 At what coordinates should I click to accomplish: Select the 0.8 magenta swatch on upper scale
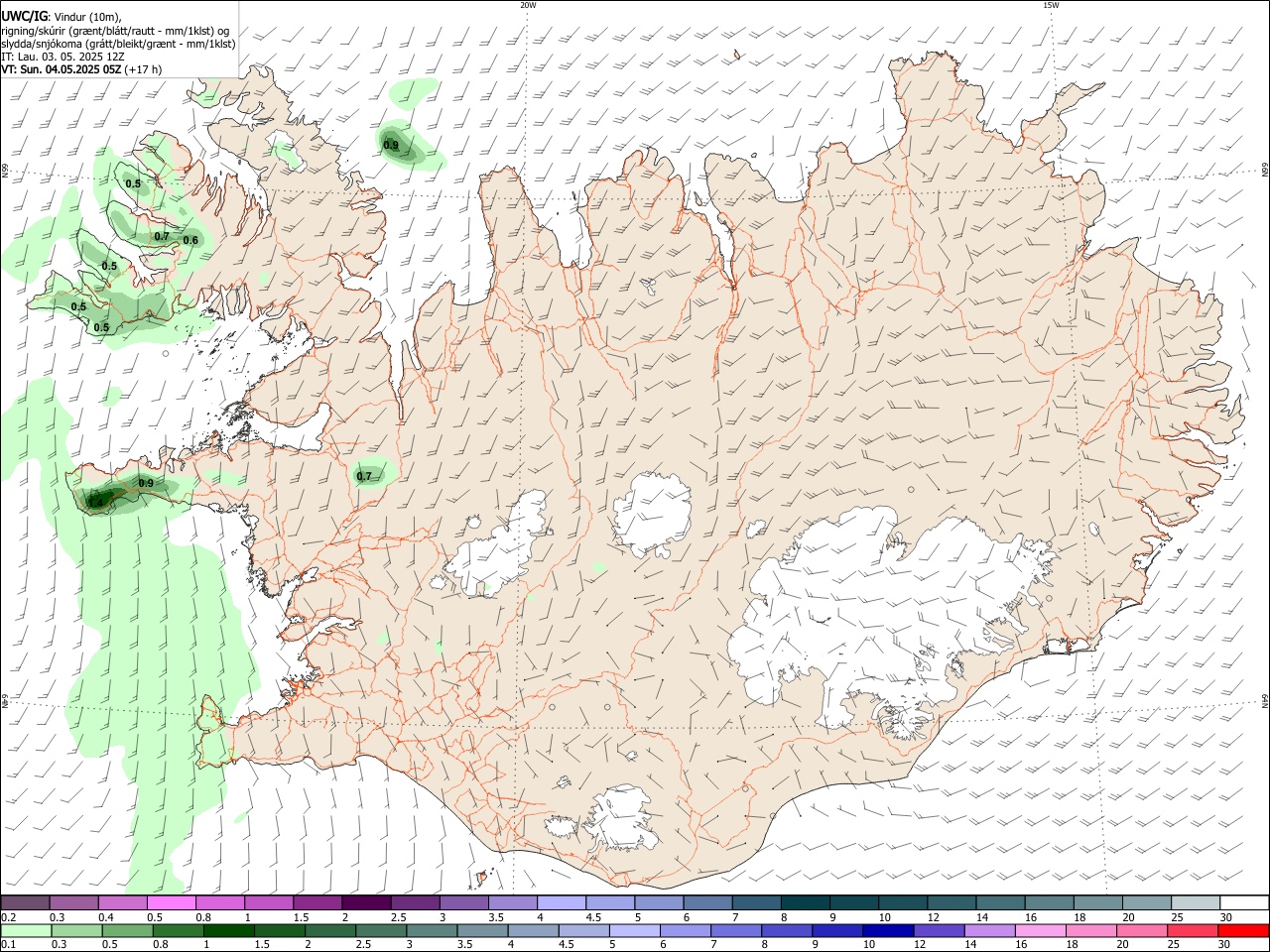pos(219,902)
